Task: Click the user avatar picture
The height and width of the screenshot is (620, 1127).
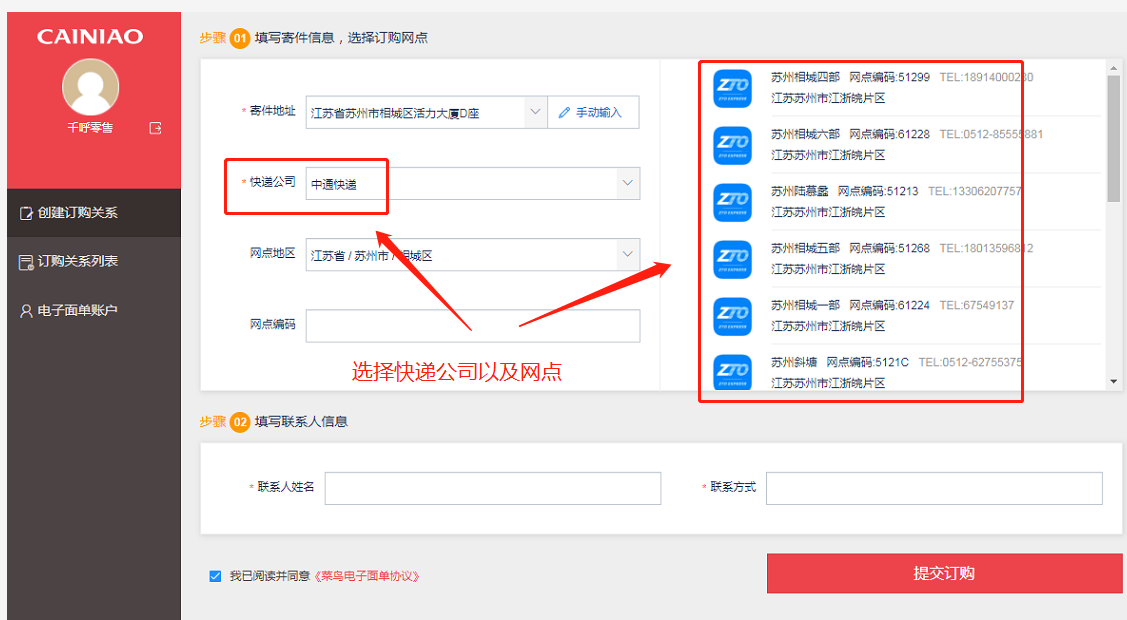Action: (x=91, y=87)
